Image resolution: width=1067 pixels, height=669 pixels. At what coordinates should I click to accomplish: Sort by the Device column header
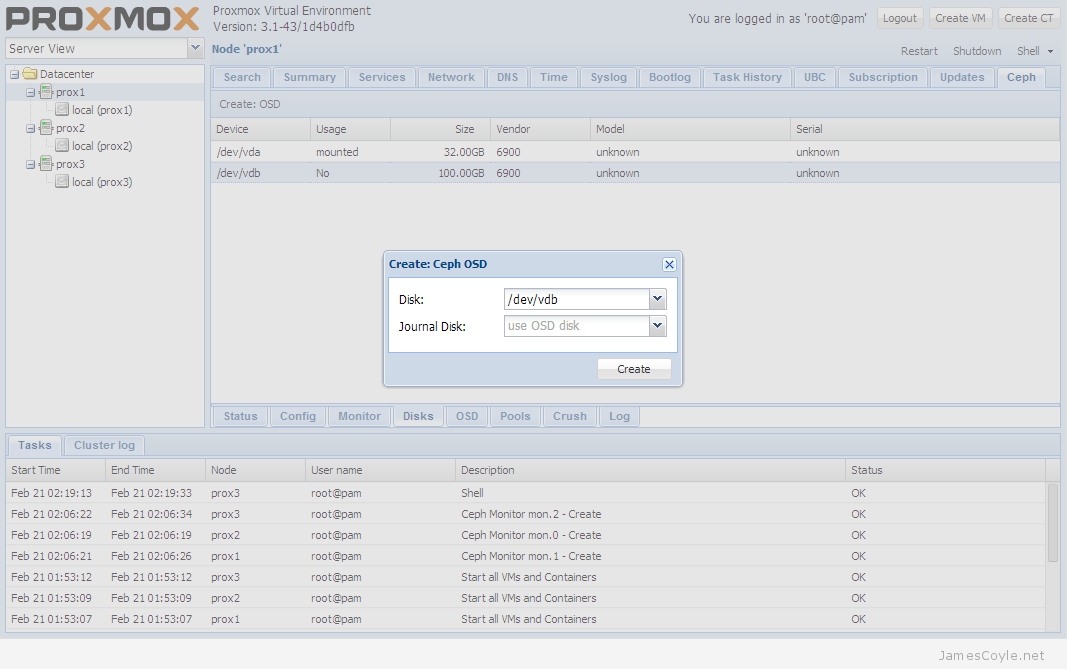(x=261, y=129)
